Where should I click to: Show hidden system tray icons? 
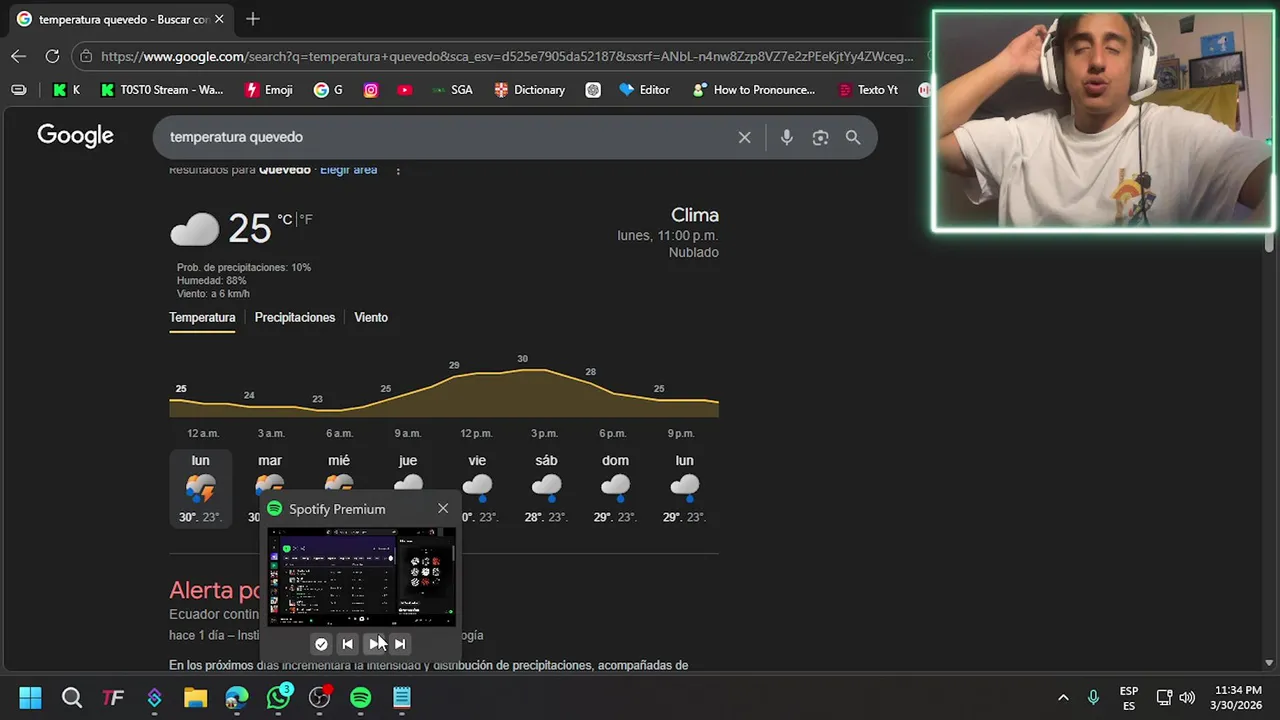(1063, 697)
